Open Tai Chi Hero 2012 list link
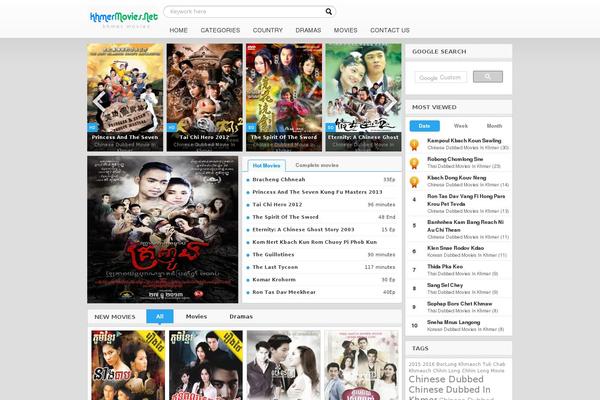The height and width of the screenshot is (400, 600). (x=277, y=204)
